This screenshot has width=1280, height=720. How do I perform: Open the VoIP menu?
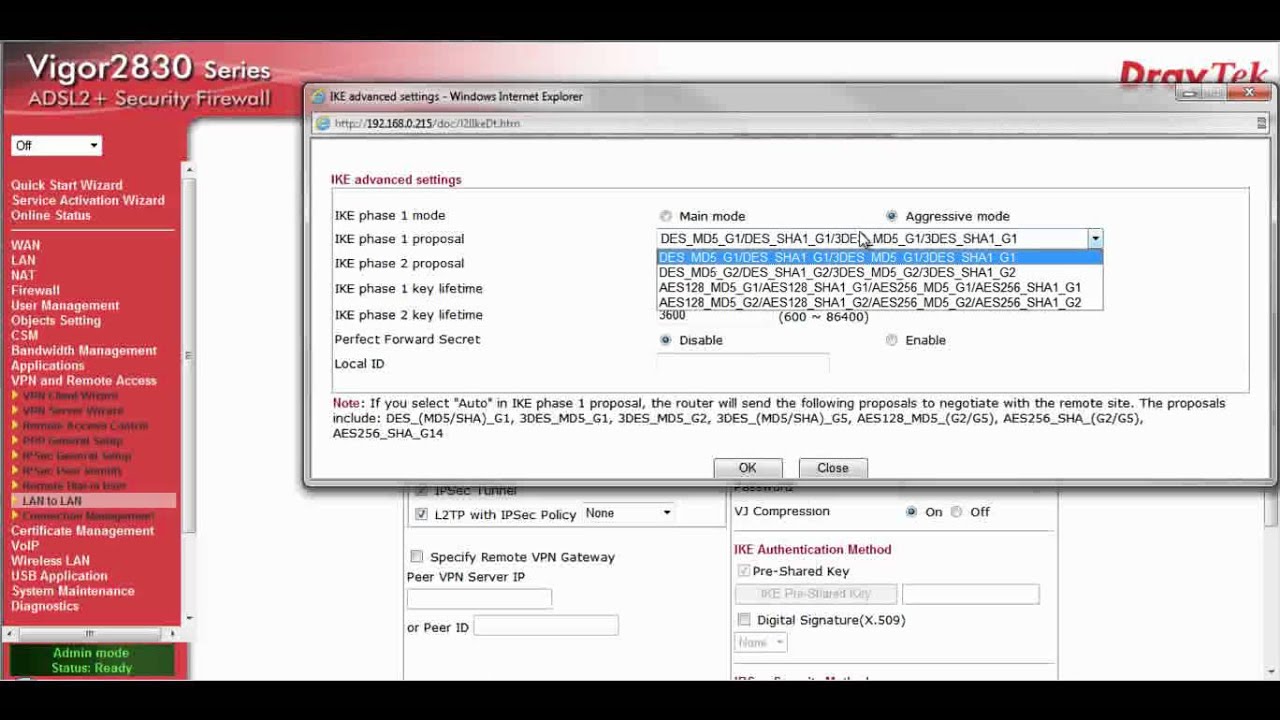point(25,545)
